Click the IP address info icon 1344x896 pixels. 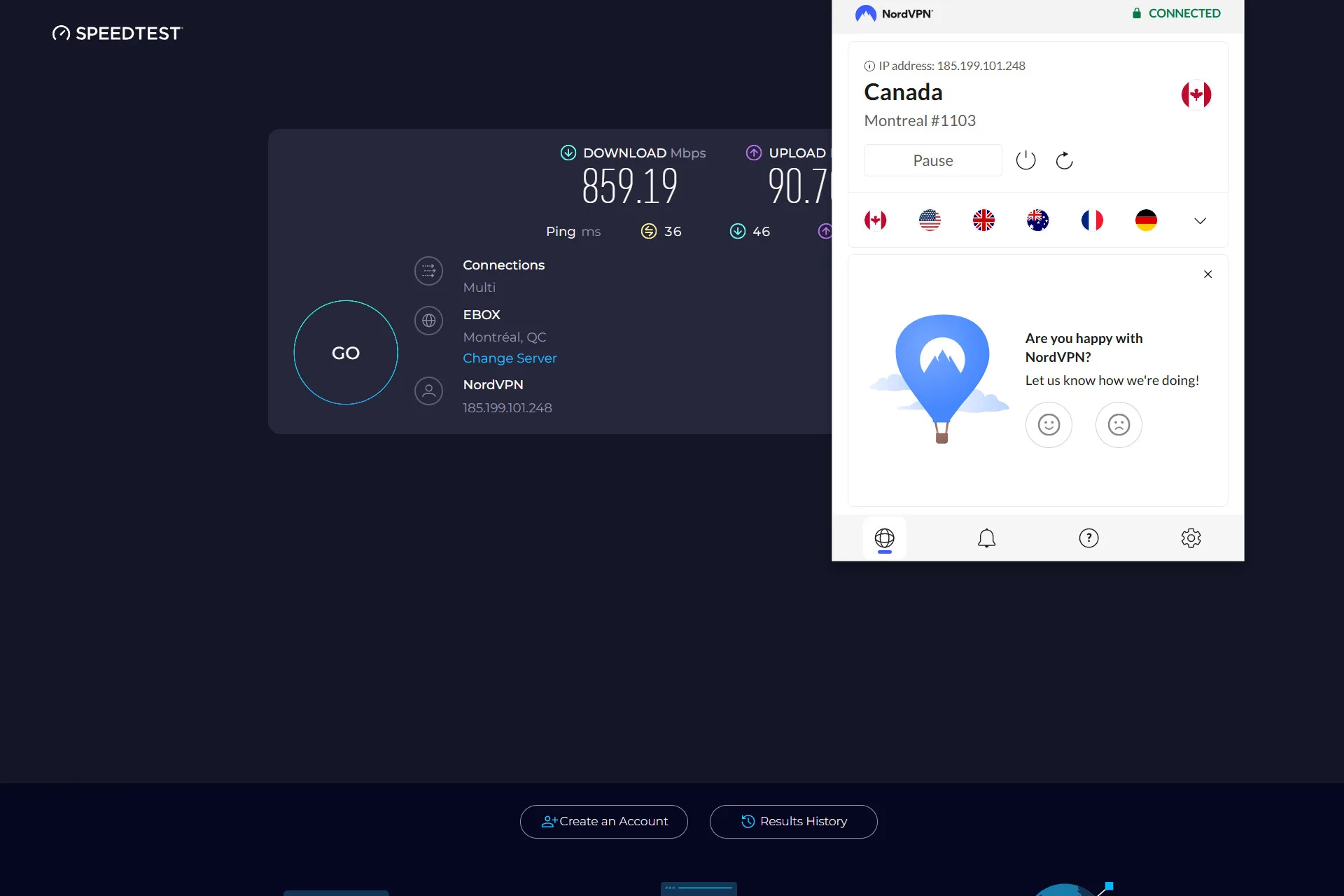coord(869,66)
